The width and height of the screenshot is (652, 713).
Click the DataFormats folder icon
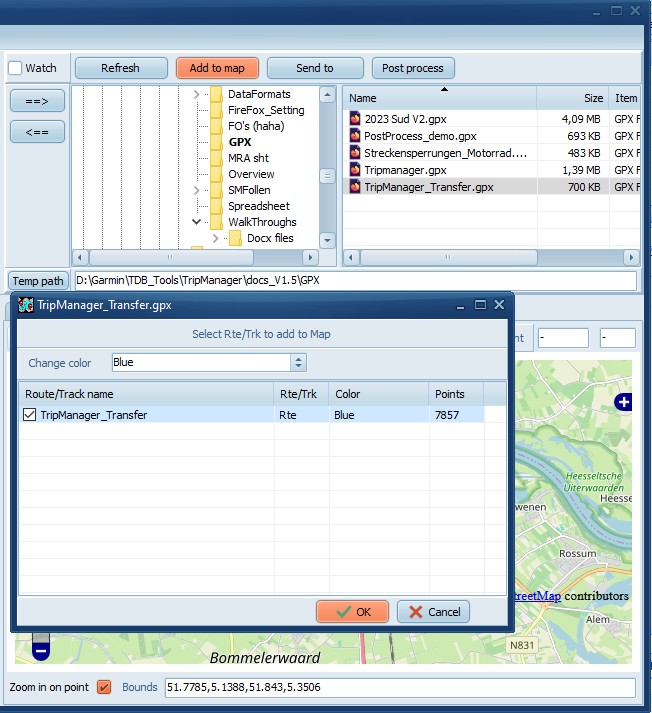tap(216, 94)
